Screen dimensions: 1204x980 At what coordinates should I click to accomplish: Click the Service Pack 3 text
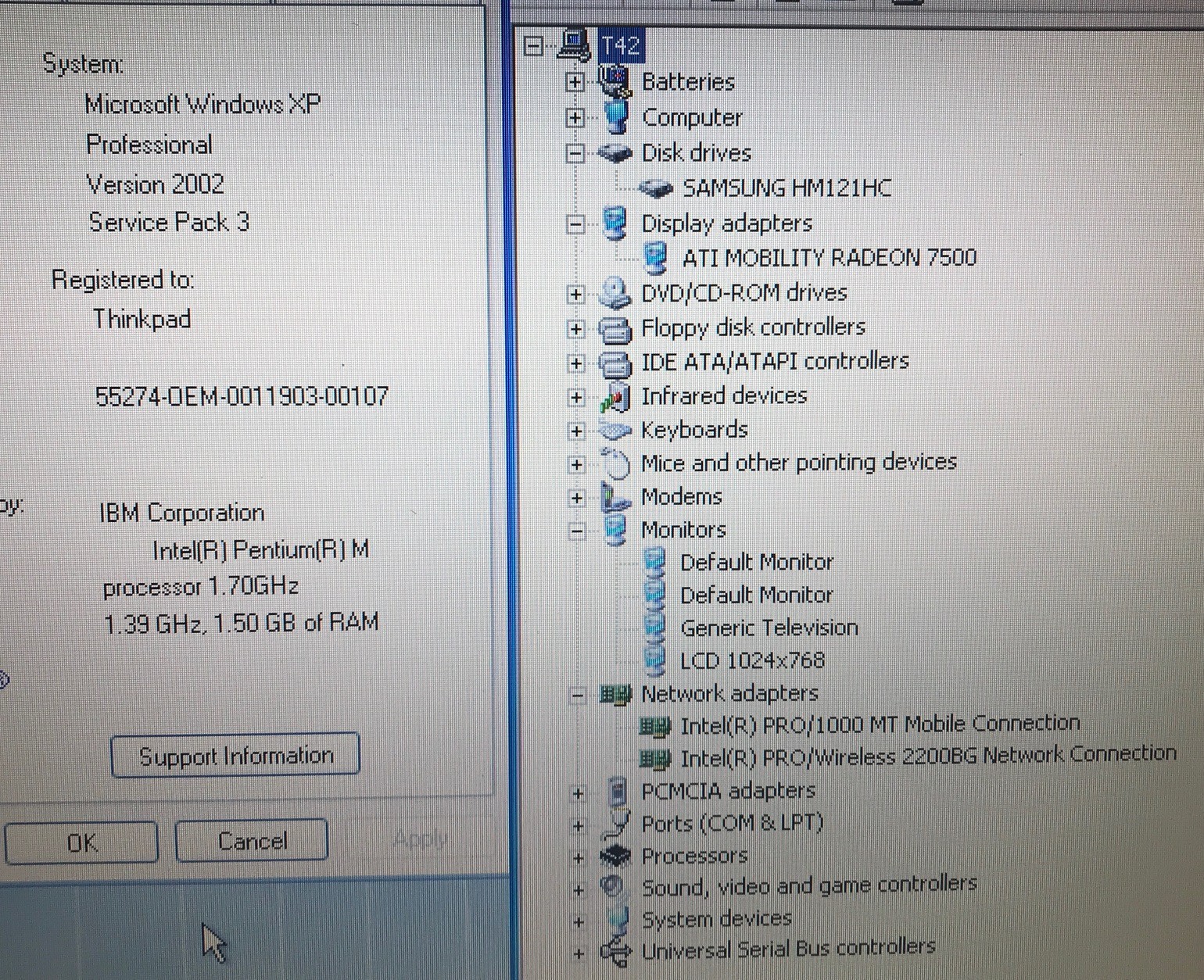pyautogui.click(x=169, y=223)
